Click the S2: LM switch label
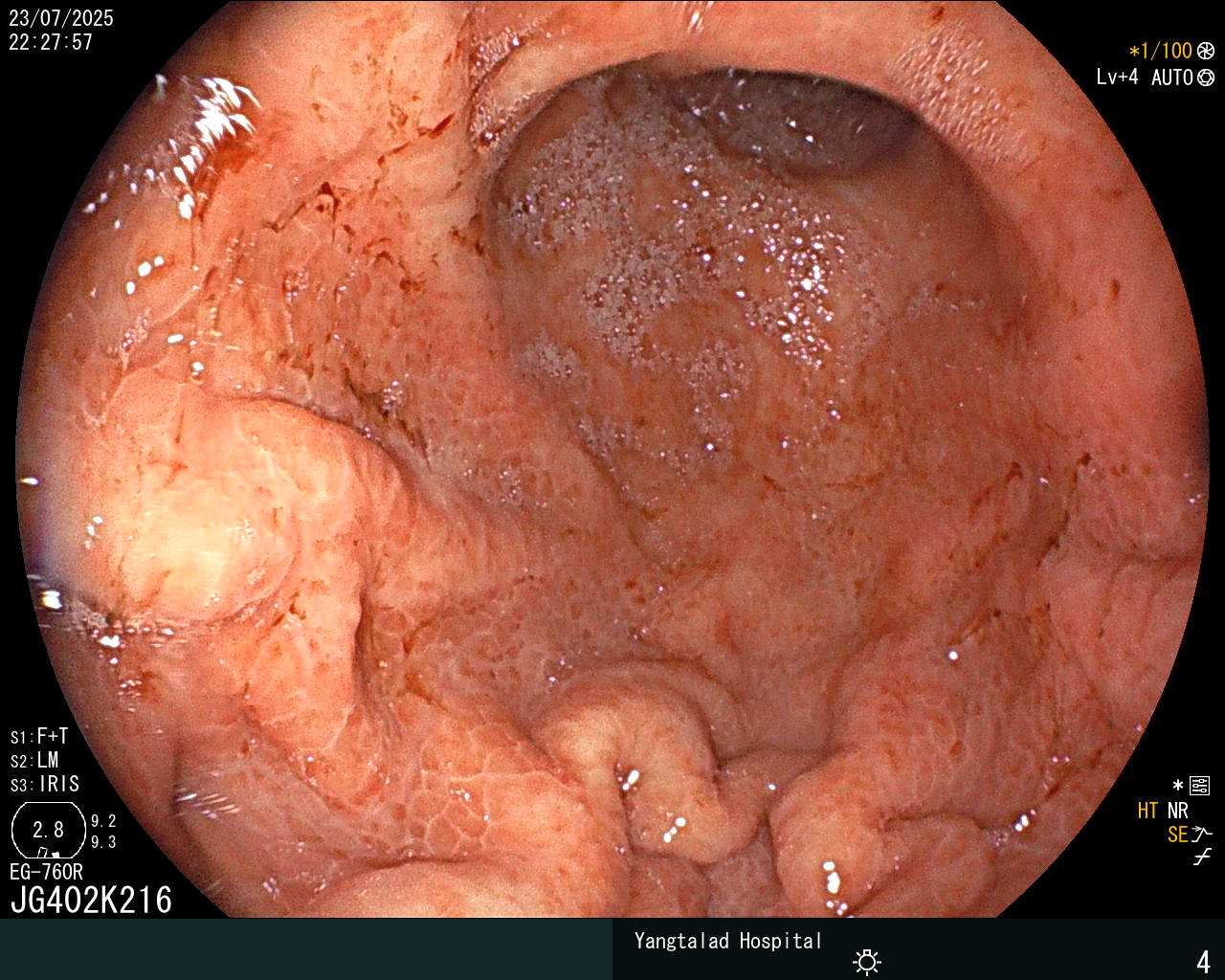 tap(34, 760)
